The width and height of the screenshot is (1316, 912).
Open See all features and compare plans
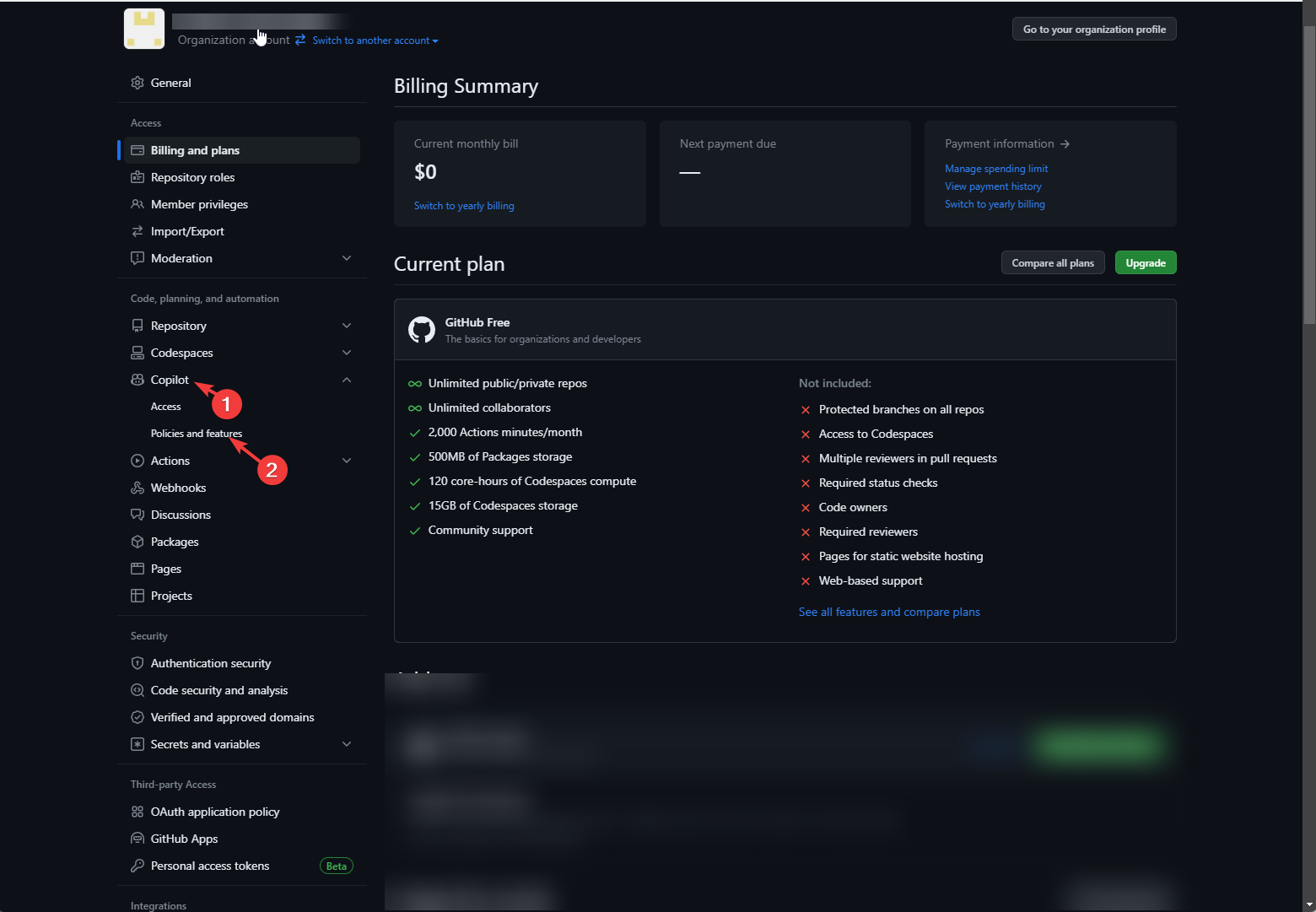889,612
